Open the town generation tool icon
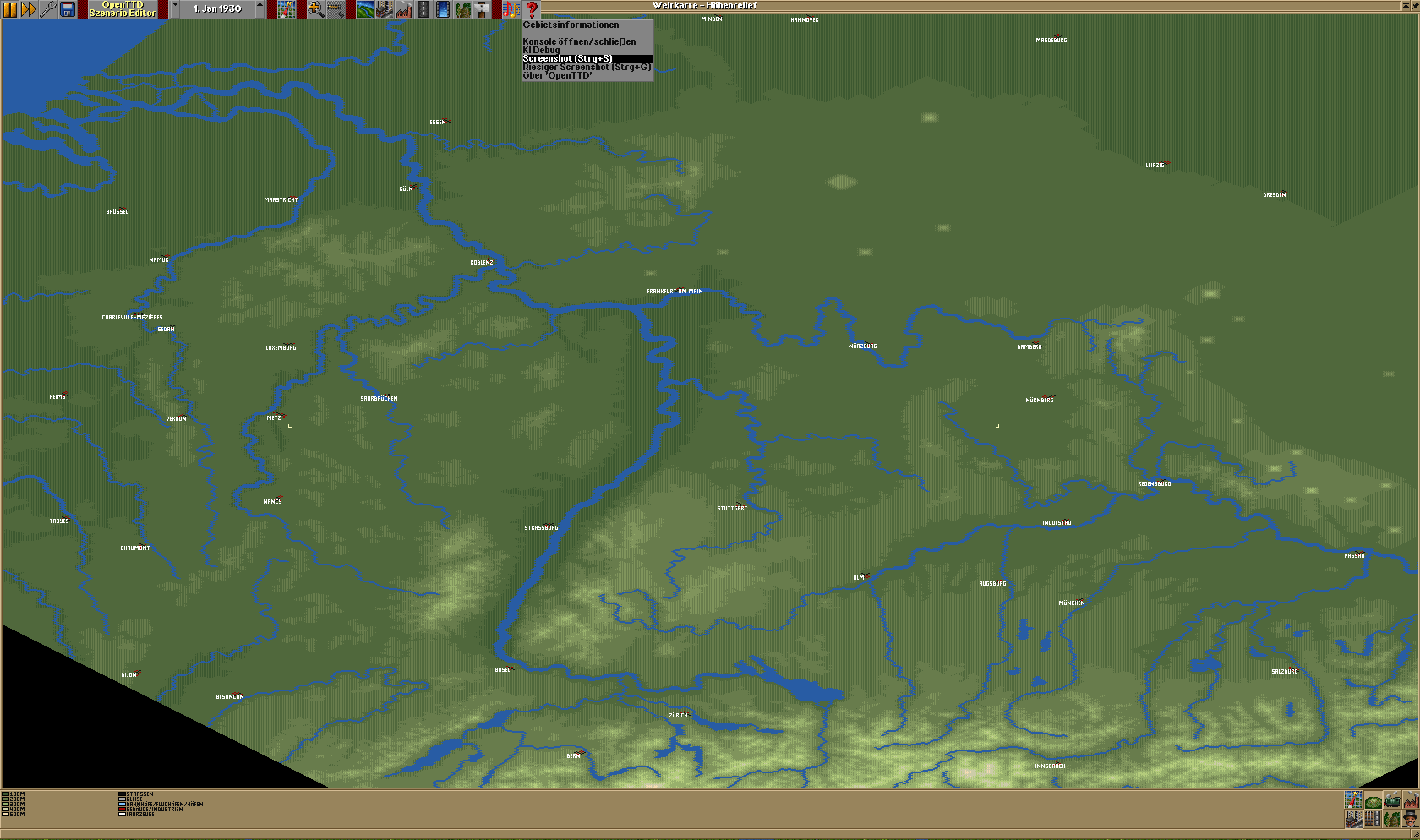The height and width of the screenshot is (840, 1420). point(385,9)
